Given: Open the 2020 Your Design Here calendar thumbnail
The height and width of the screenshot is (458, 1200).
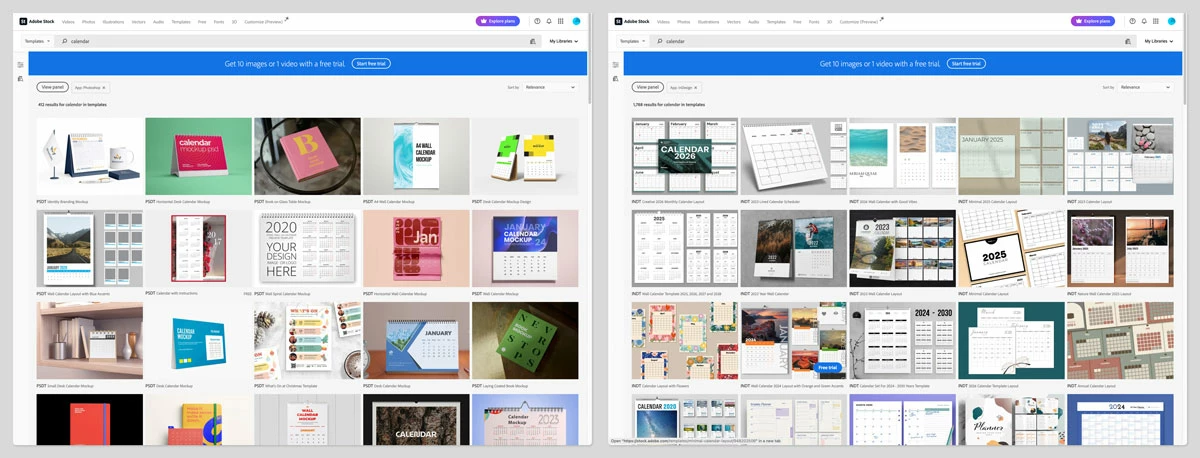Looking at the screenshot, I should [x=307, y=248].
